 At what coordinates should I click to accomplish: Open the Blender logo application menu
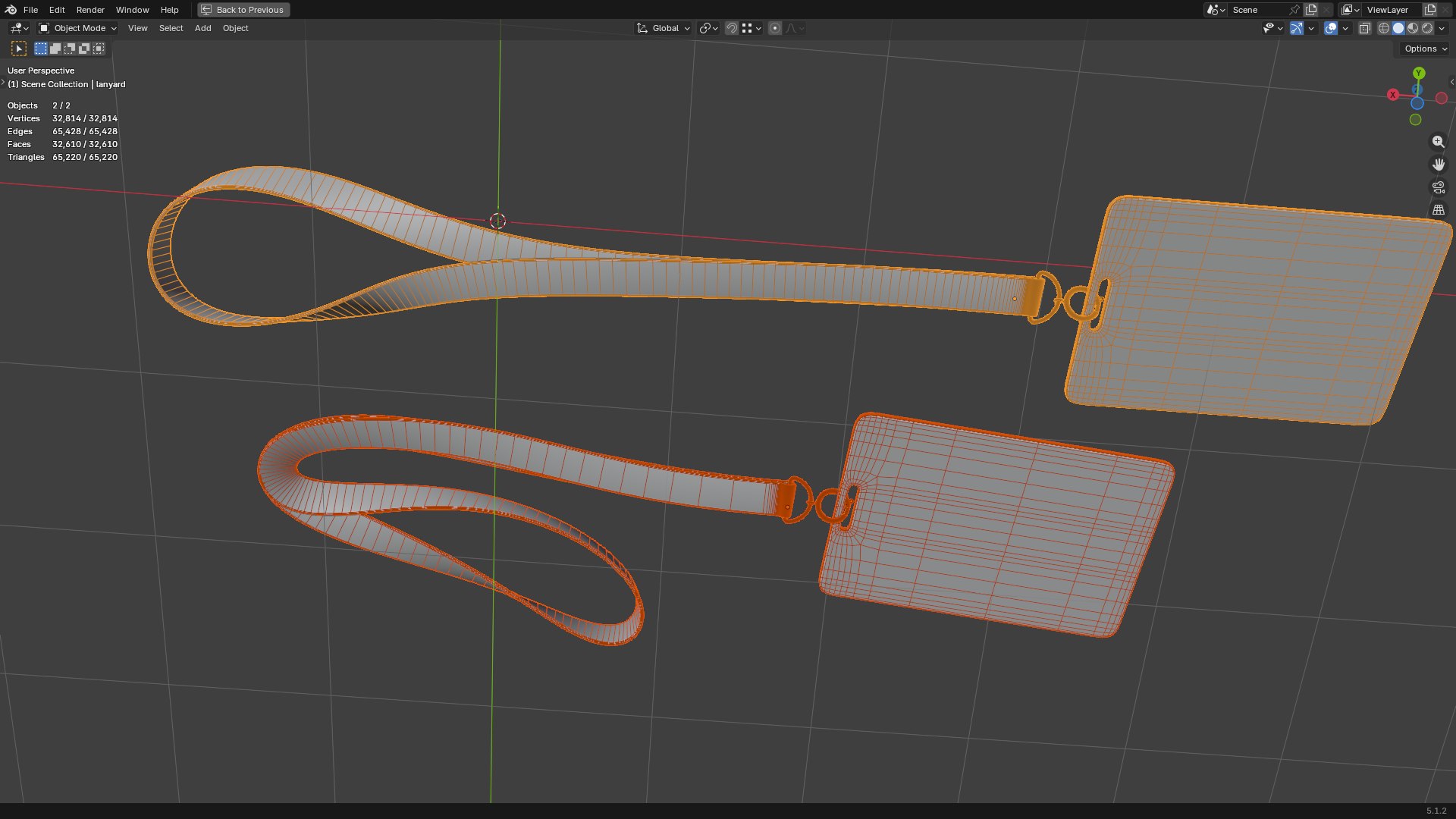(11, 10)
